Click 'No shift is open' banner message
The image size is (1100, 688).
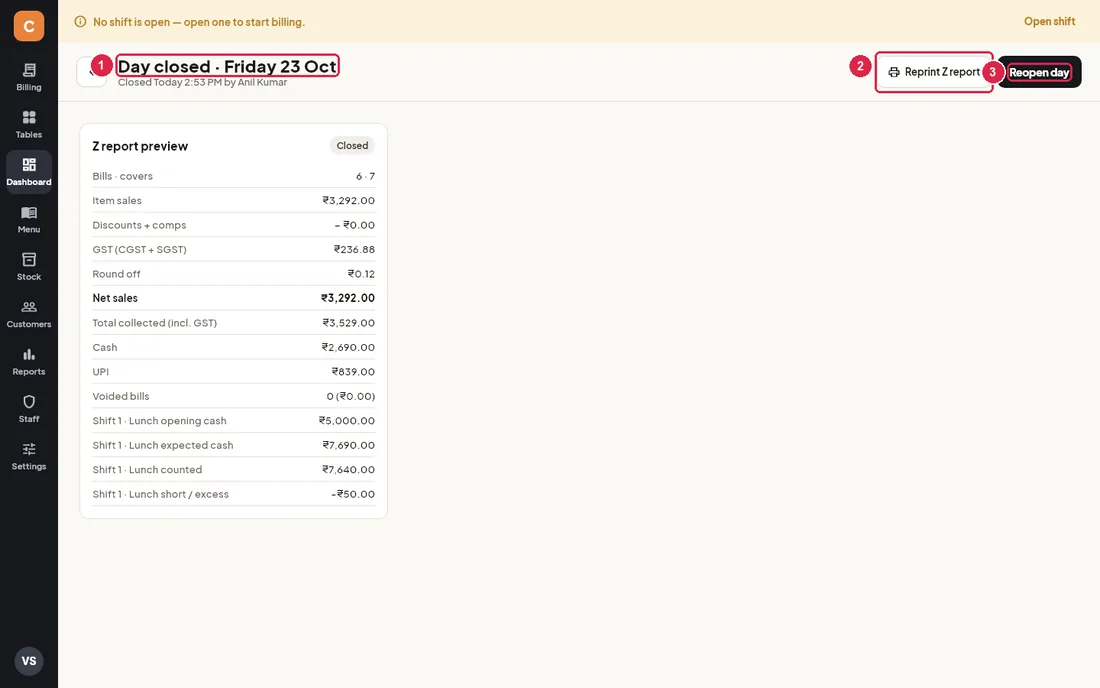click(x=199, y=22)
